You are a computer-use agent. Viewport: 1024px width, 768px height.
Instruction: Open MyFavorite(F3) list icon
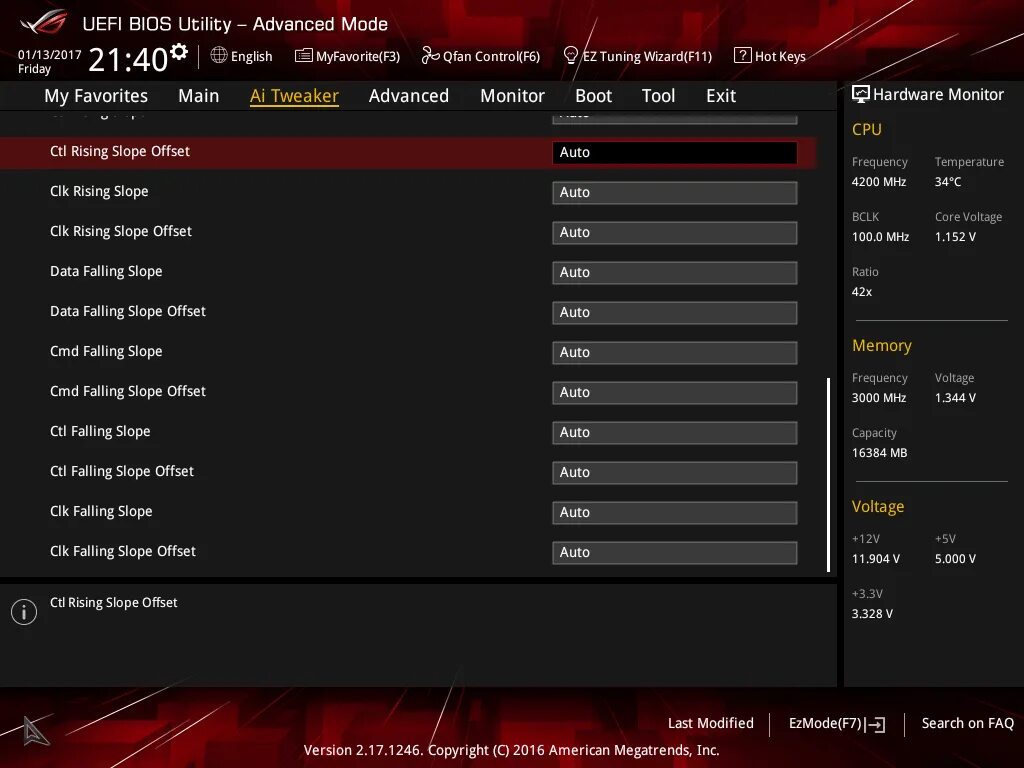[x=303, y=56]
